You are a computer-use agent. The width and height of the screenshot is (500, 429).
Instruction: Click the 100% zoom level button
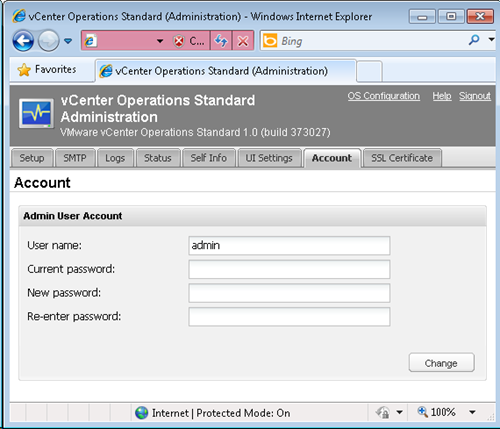coord(437,412)
